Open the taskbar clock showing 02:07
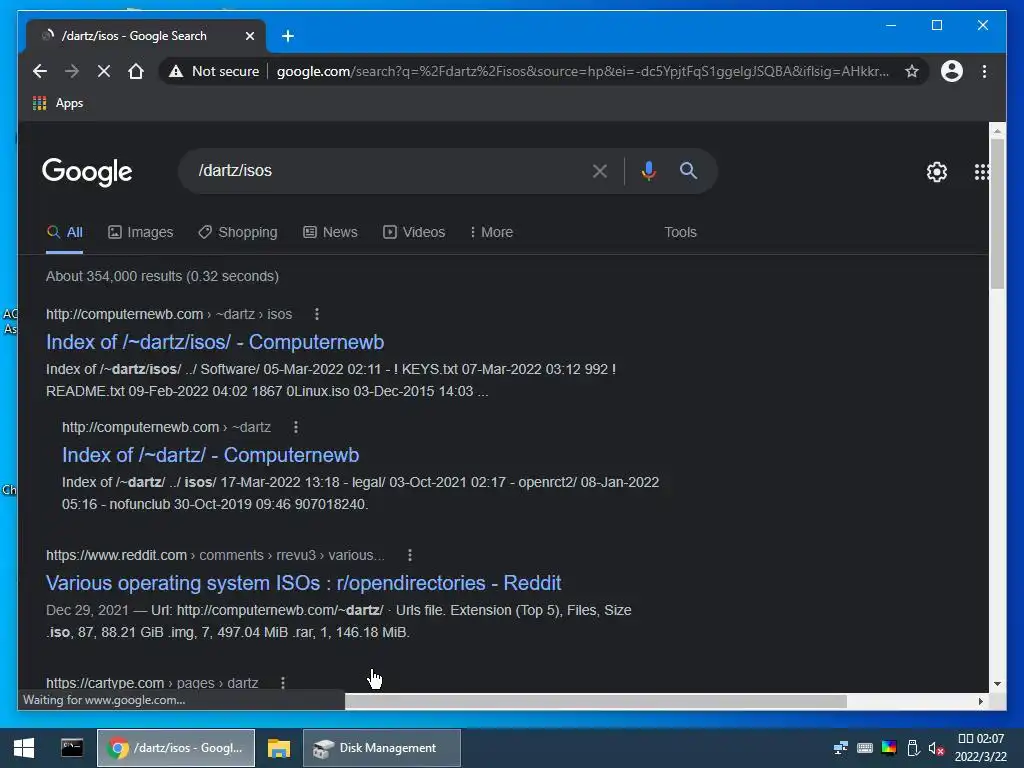The image size is (1024, 768). pos(980,748)
